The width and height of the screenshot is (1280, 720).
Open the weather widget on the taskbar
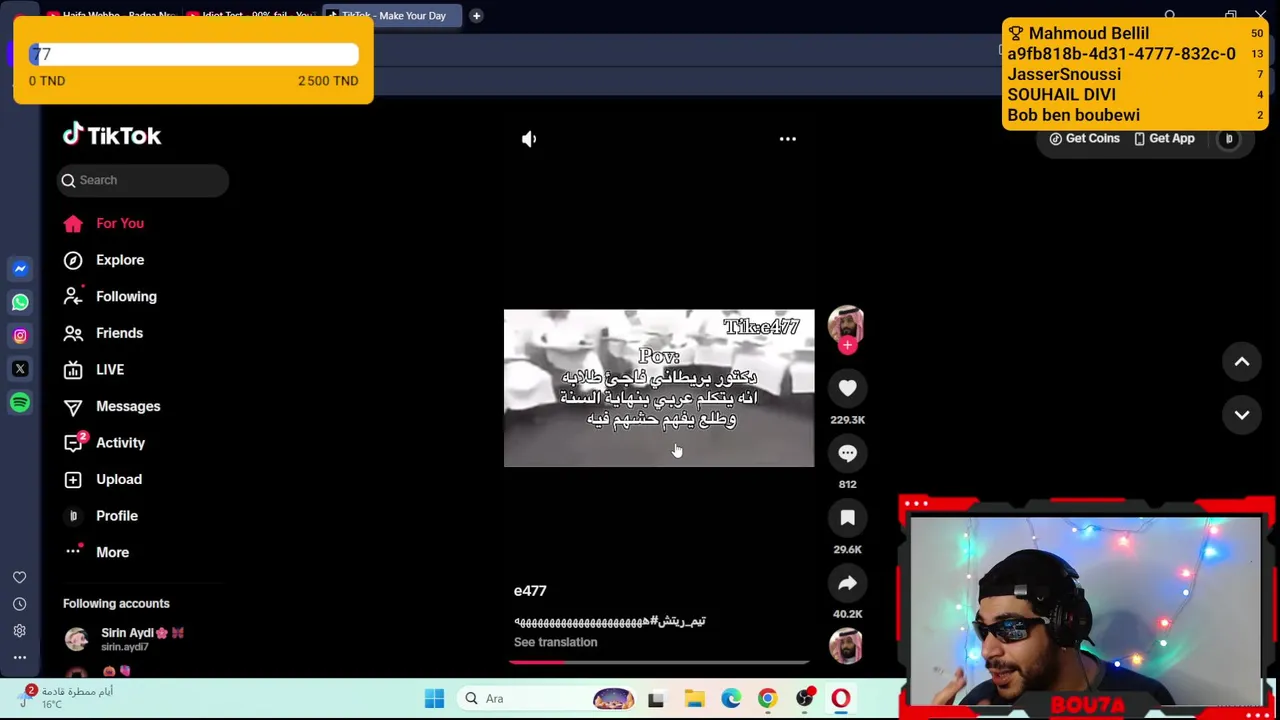pyautogui.click(x=66, y=697)
